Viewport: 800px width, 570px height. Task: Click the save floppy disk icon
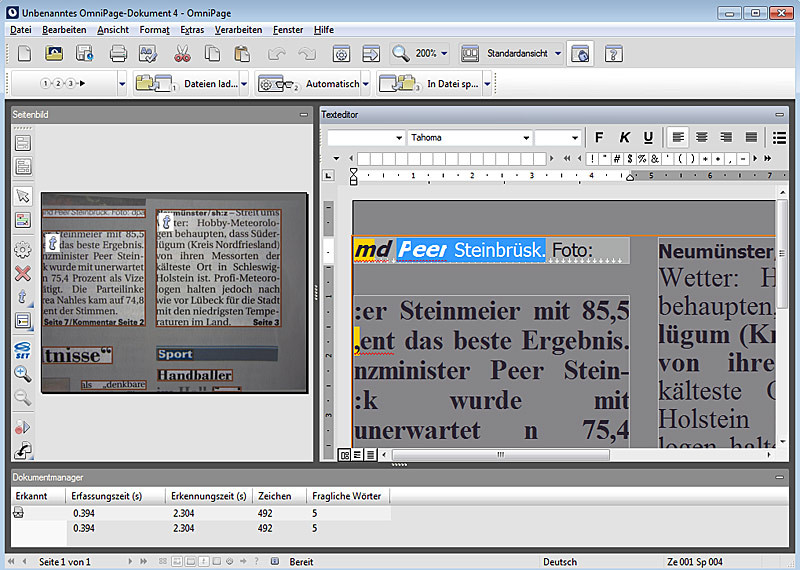point(84,53)
